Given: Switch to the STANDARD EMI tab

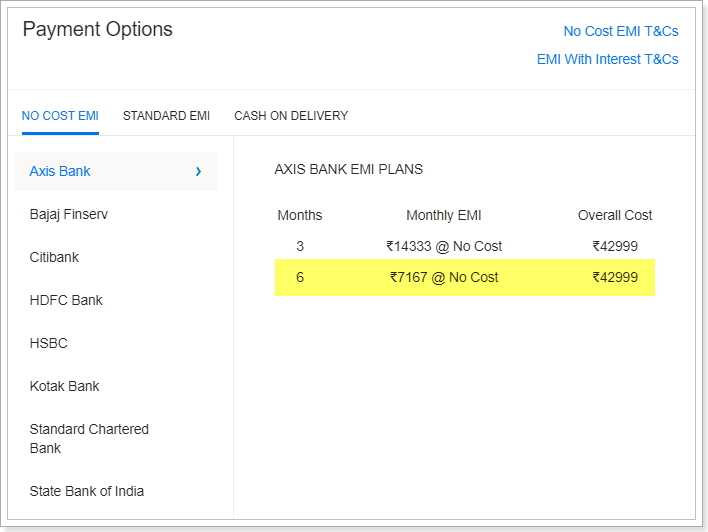Looking at the screenshot, I should click(166, 116).
